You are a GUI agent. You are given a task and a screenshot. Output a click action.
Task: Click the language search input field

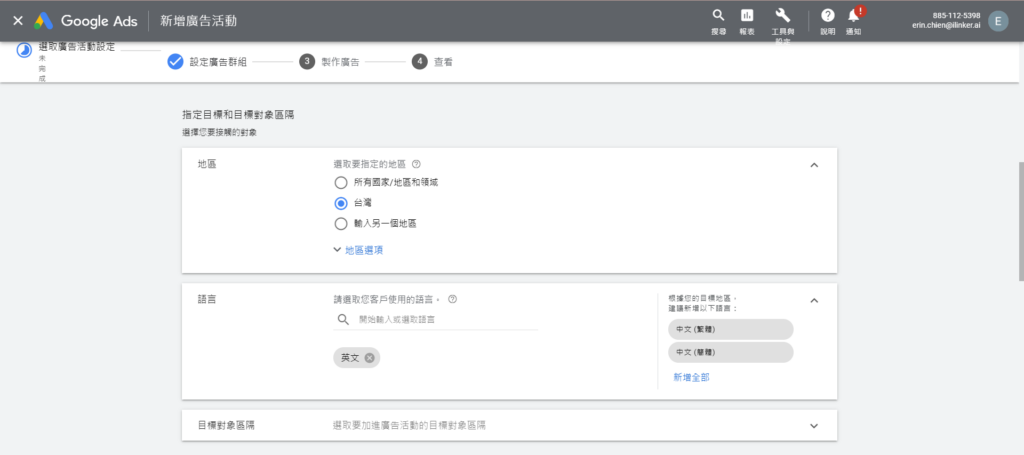(x=436, y=319)
